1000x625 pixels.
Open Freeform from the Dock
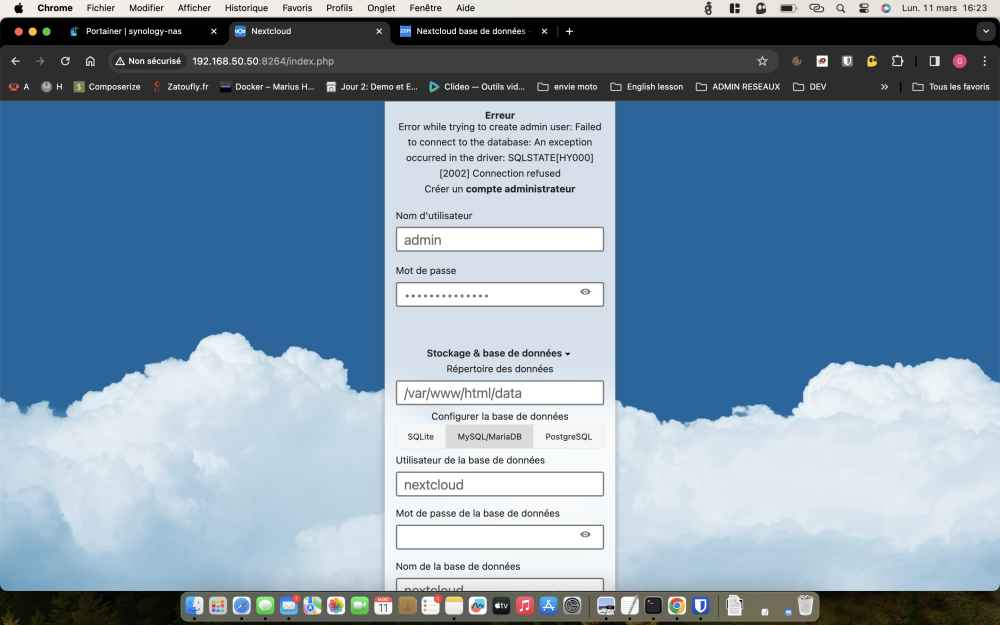click(477, 605)
